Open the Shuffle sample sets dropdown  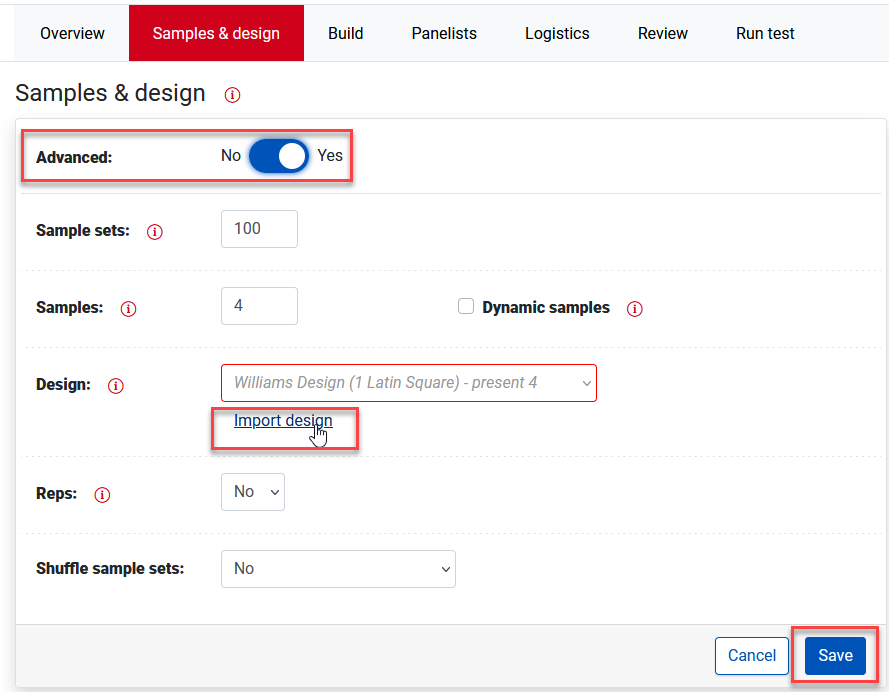(x=338, y=569)
